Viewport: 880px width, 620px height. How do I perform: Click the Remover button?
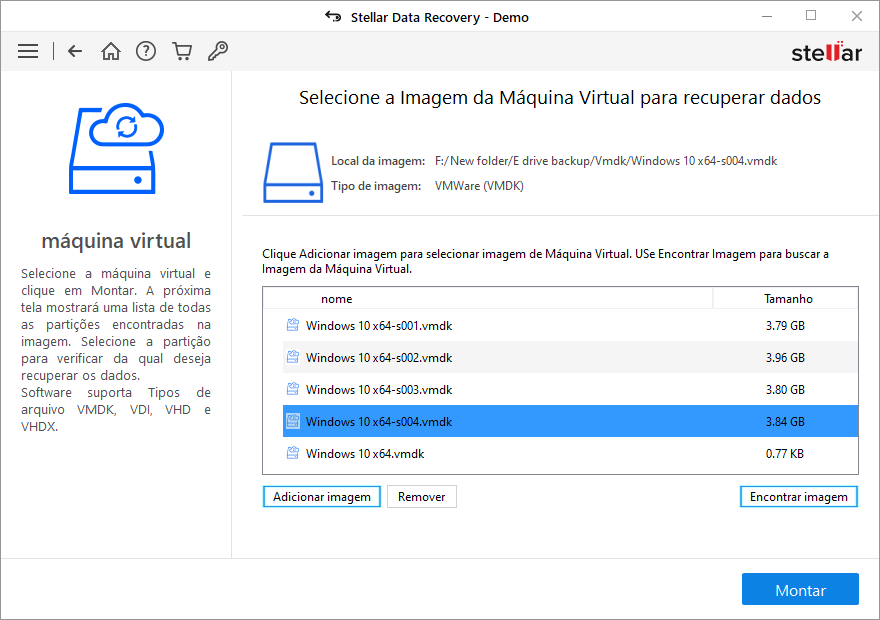coord(421,497)
